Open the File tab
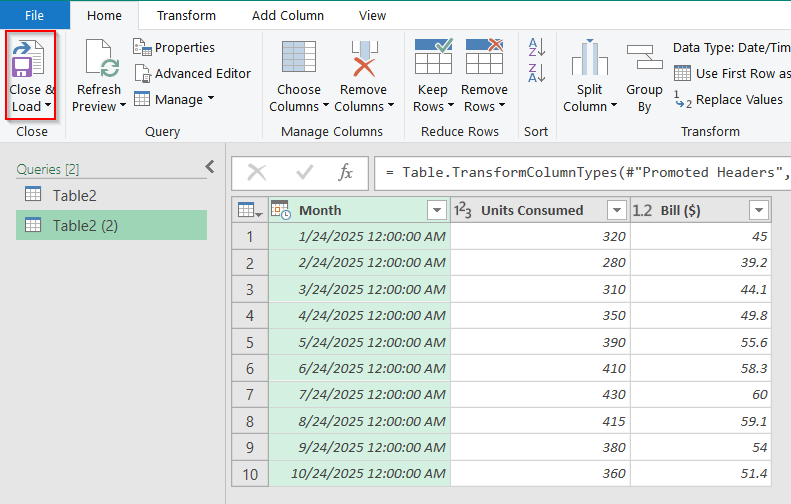 (34, 15)
